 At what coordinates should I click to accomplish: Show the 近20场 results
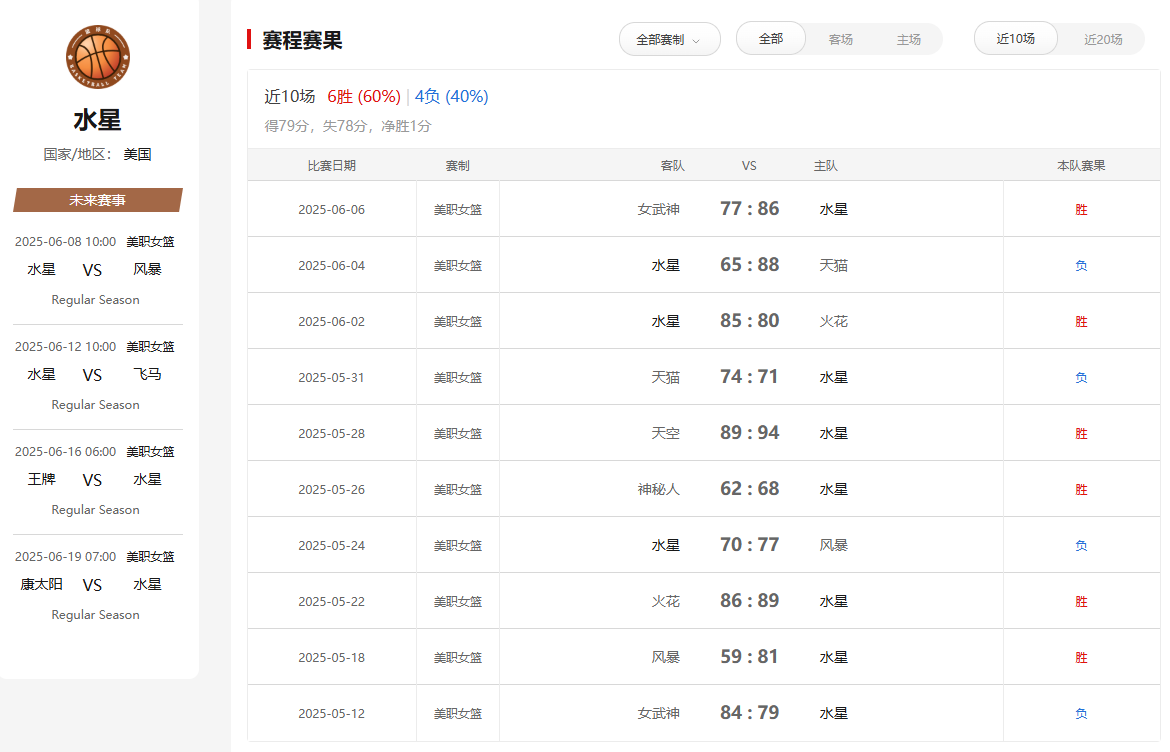pos(1103,40)
